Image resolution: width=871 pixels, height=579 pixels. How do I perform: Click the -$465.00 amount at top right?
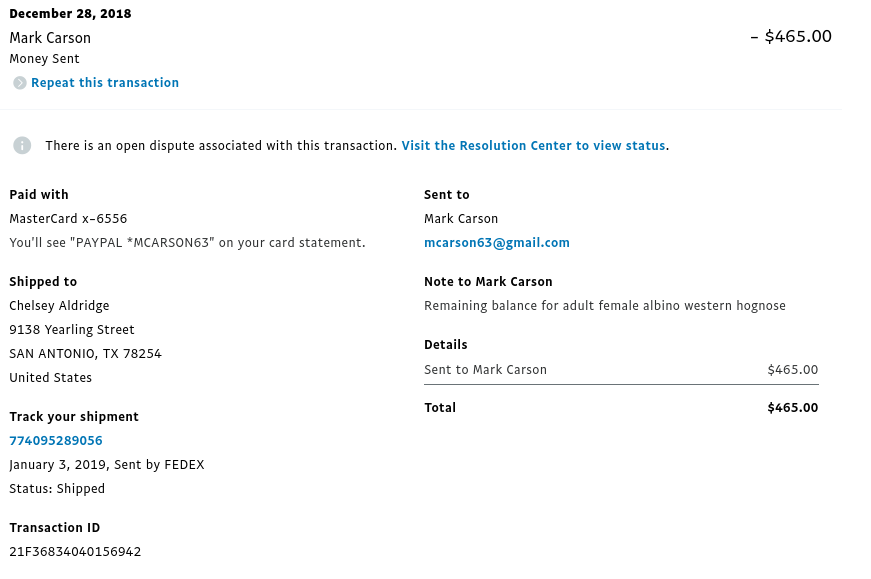[x=791, y=37]
